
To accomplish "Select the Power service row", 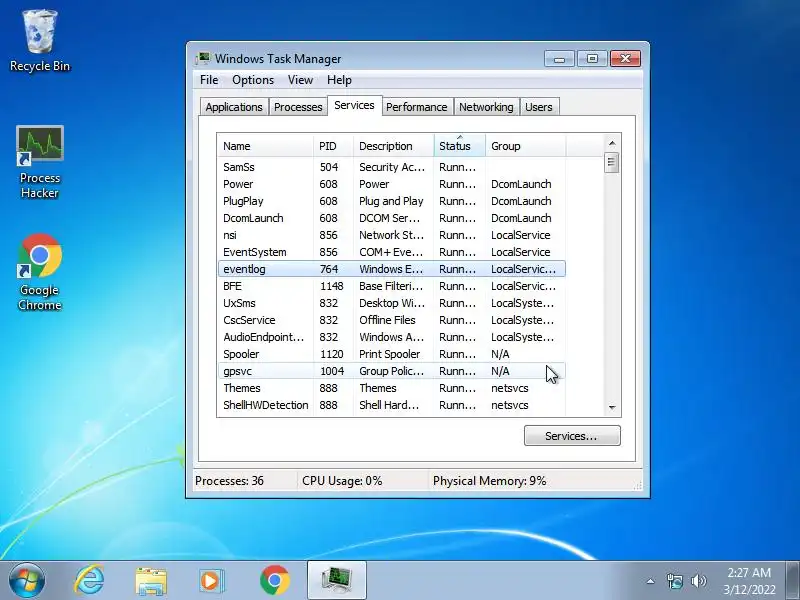I will [392, 184].
